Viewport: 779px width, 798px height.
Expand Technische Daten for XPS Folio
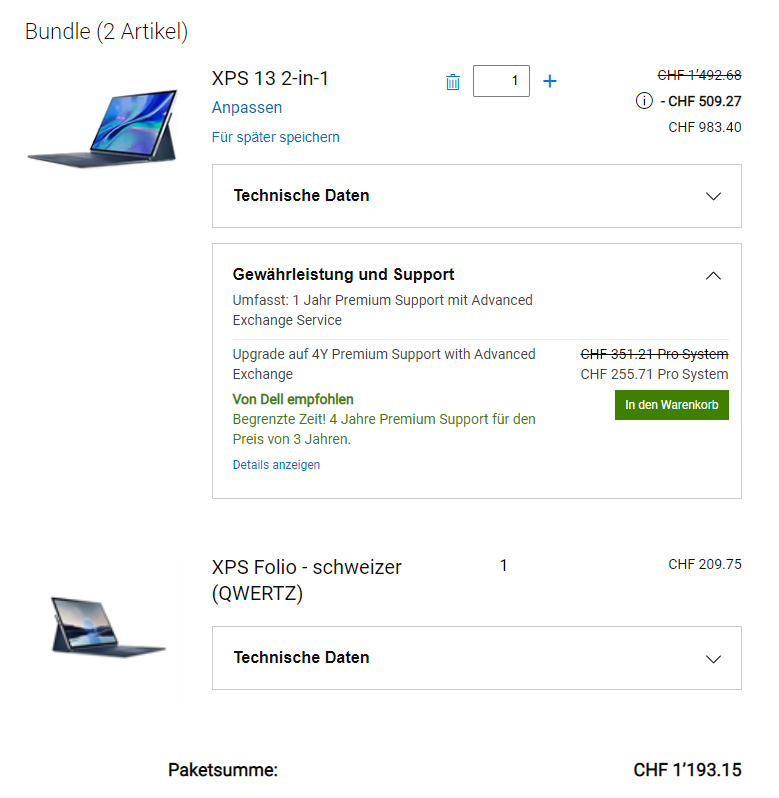[713, 658]
